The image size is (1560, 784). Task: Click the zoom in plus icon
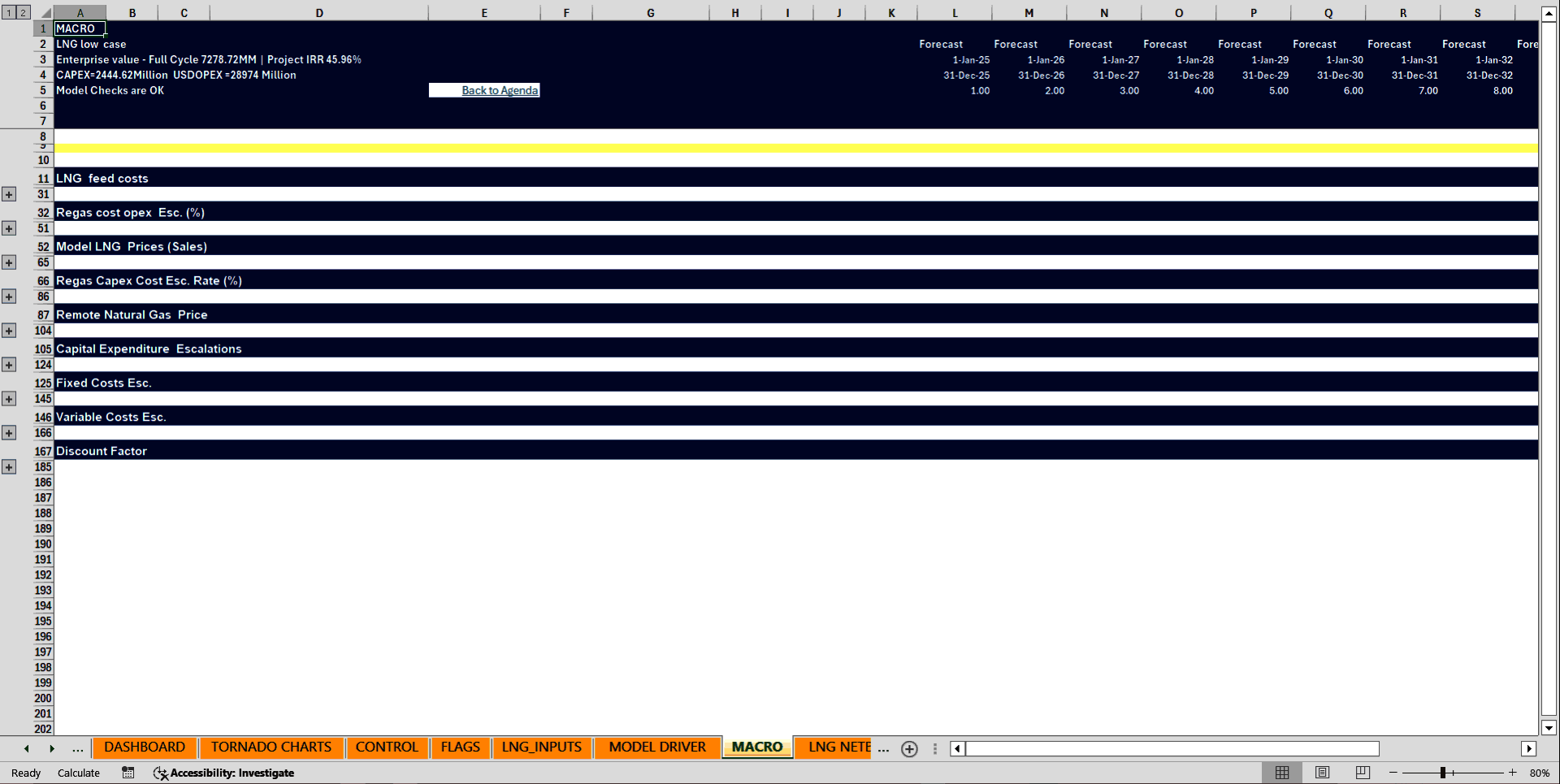point(1513,773)
